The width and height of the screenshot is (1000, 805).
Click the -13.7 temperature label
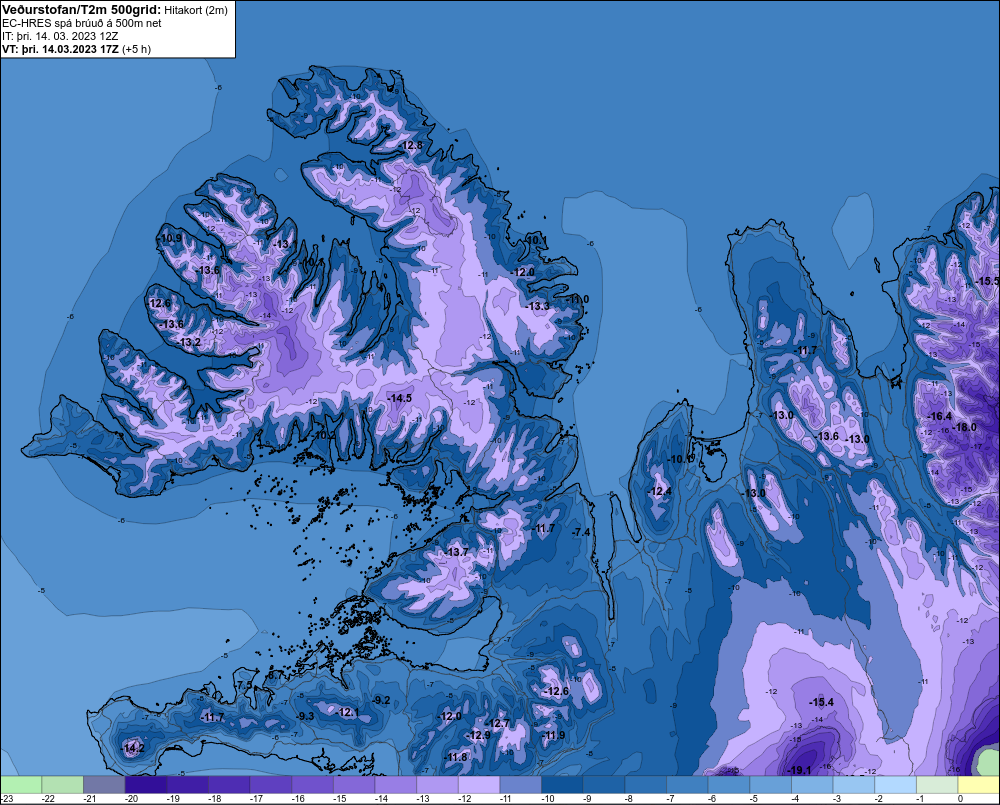click(457, 552)
